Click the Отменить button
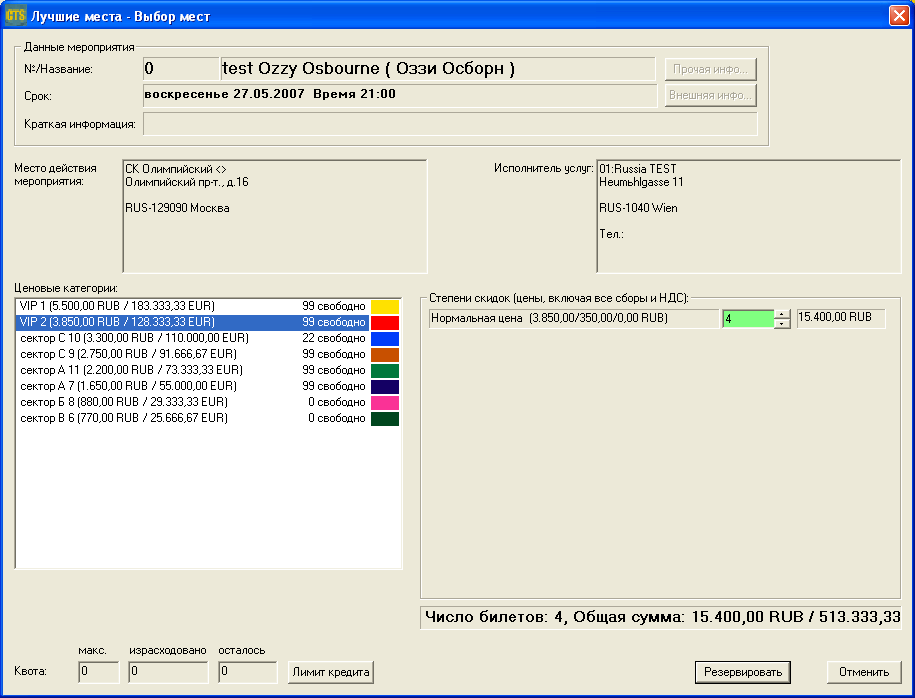Screen dimensions: 915x698 (x=864, y=672)
